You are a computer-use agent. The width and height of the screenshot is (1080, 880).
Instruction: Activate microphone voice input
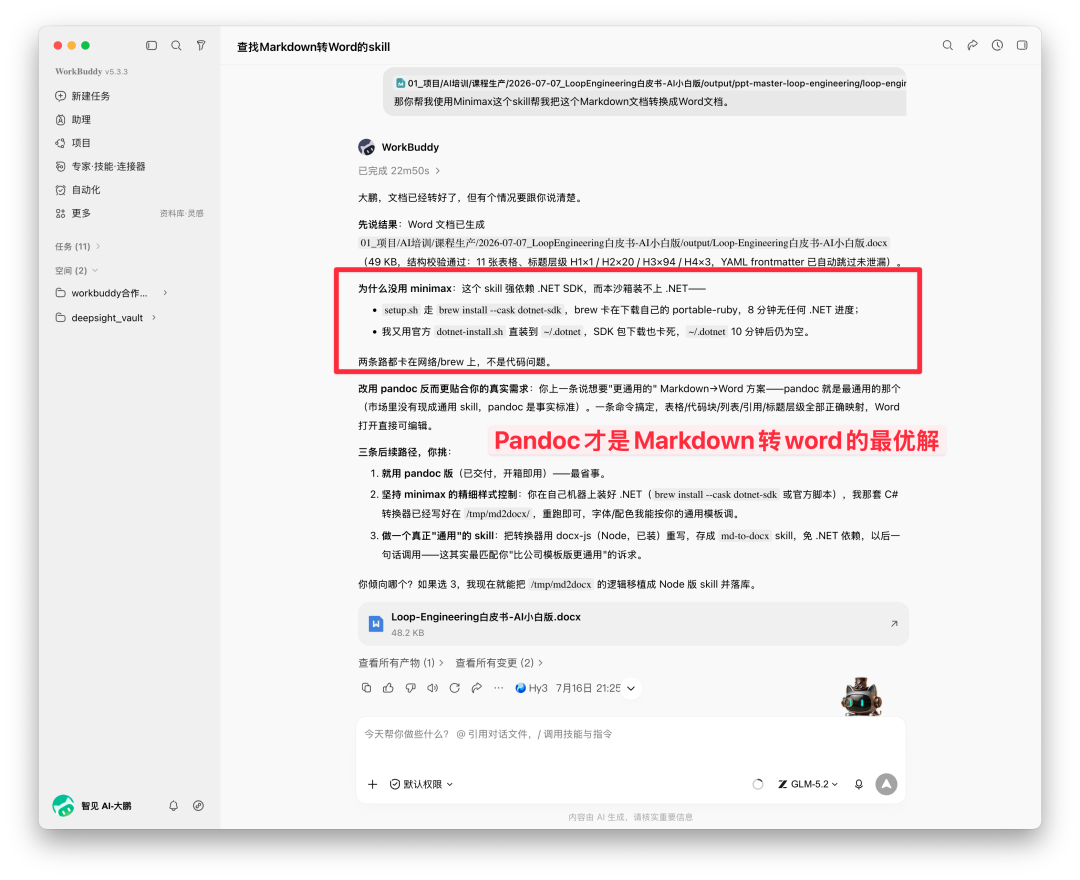coord(859,784)
